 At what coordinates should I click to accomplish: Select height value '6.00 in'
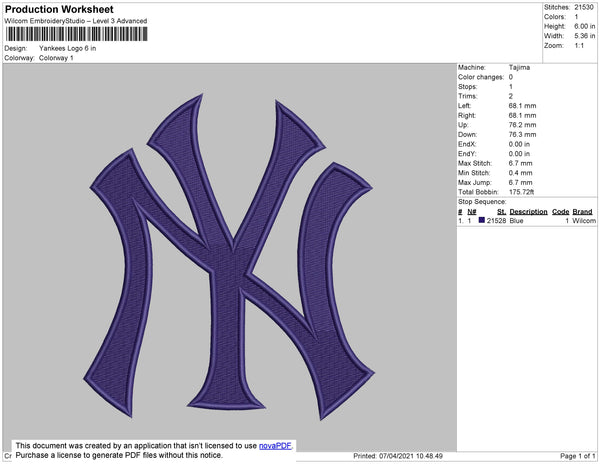coord(584,26)
